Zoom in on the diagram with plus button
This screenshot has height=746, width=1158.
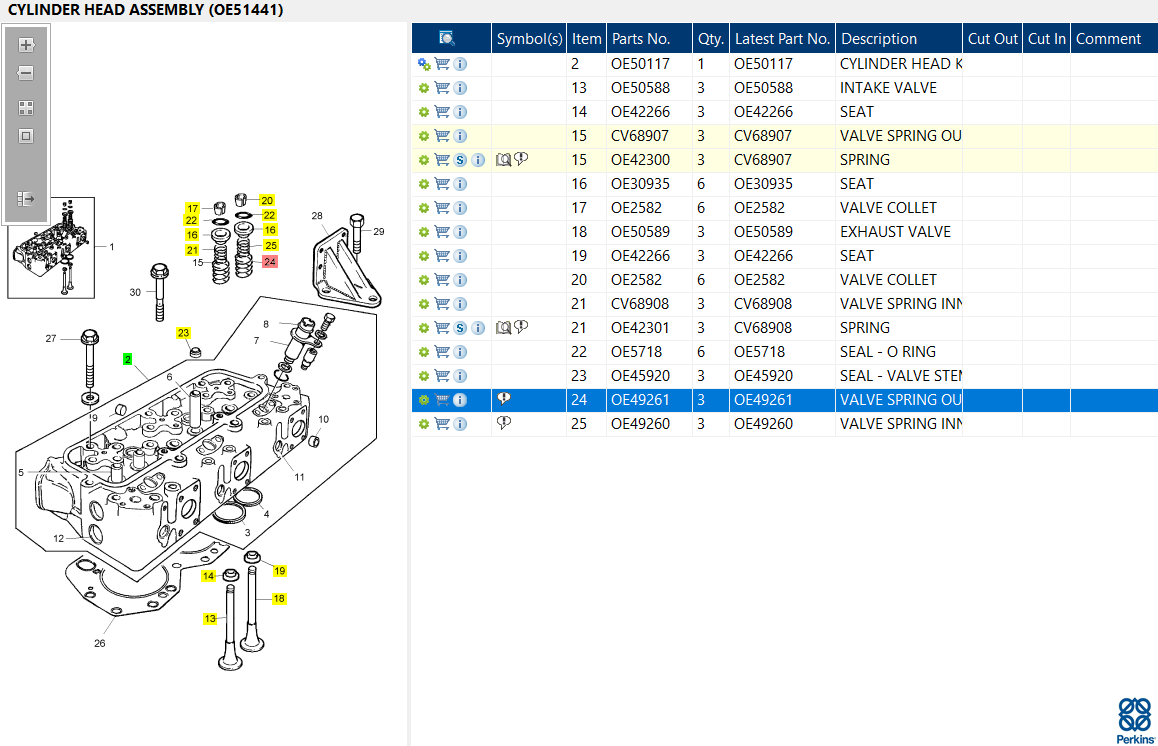coord(26,45)
